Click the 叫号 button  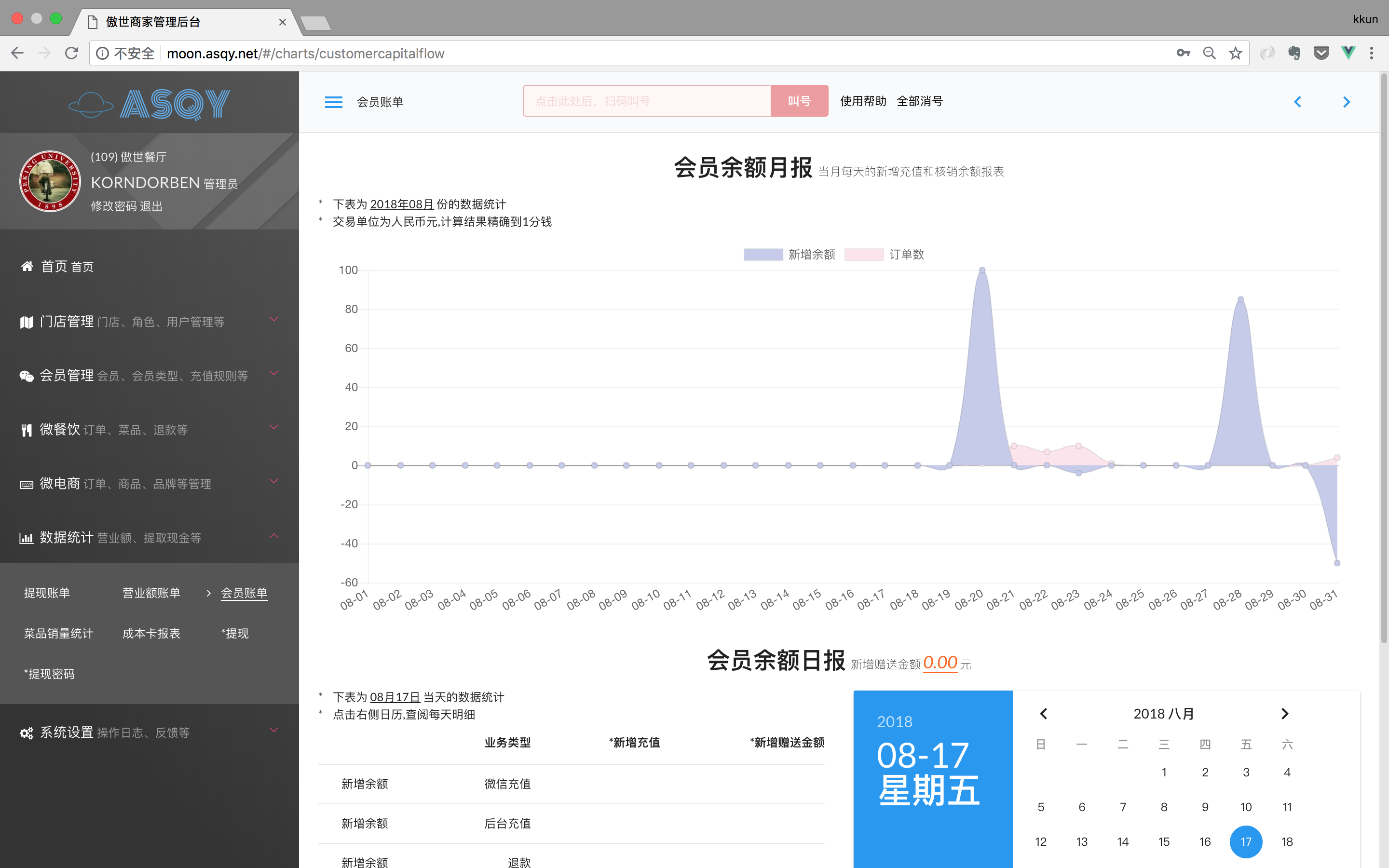[799, 101]
